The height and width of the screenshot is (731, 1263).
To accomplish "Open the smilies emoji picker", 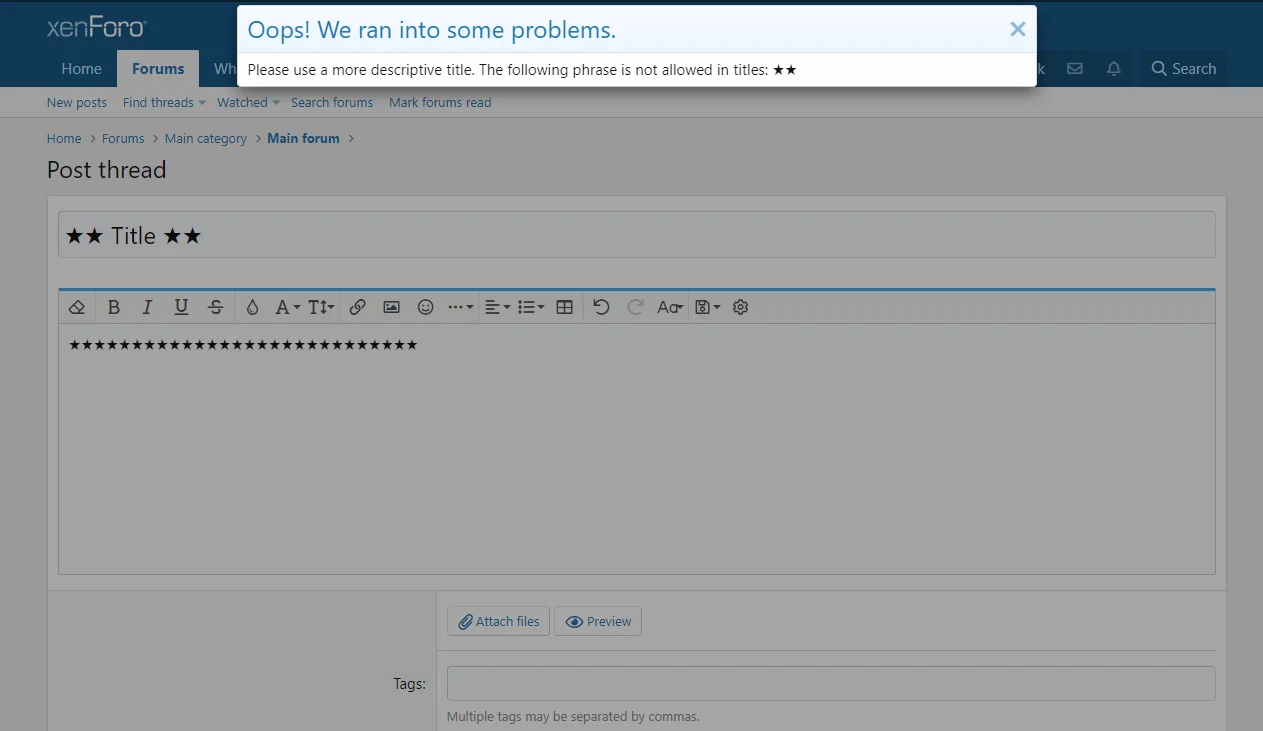I will point(425,308).
